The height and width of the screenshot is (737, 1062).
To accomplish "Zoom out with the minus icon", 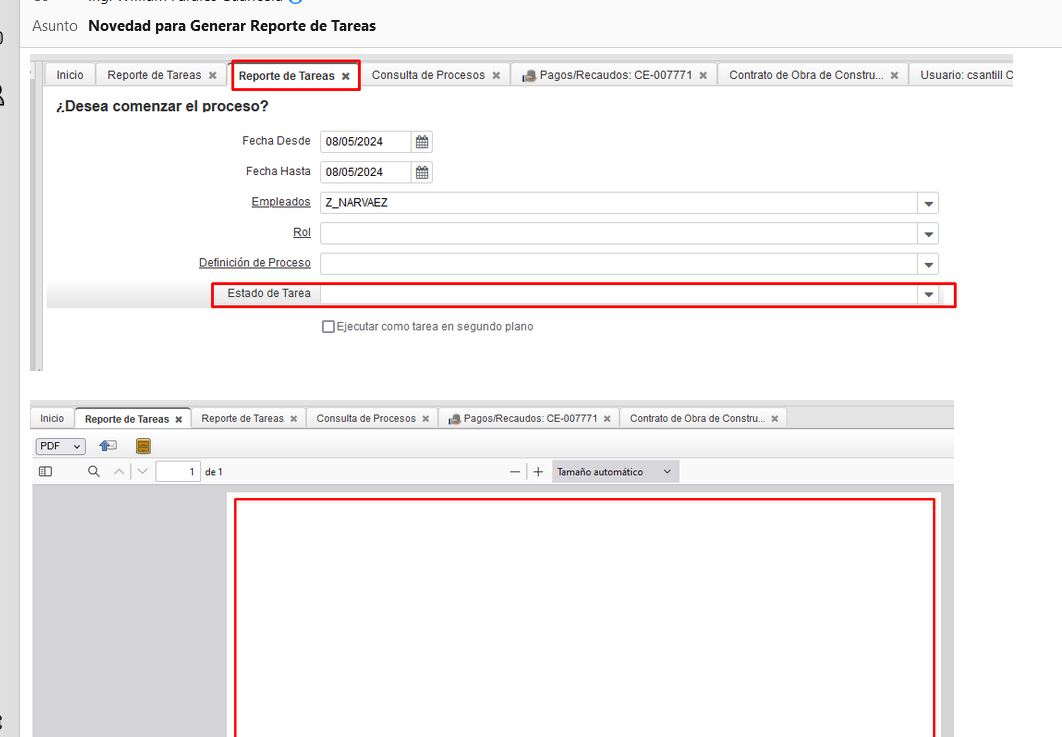I will (x=515, y=472).
